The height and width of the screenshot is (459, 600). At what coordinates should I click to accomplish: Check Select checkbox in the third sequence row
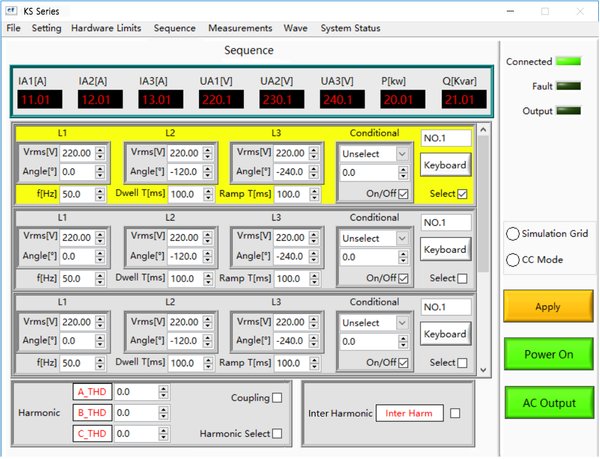coord(462,363)
